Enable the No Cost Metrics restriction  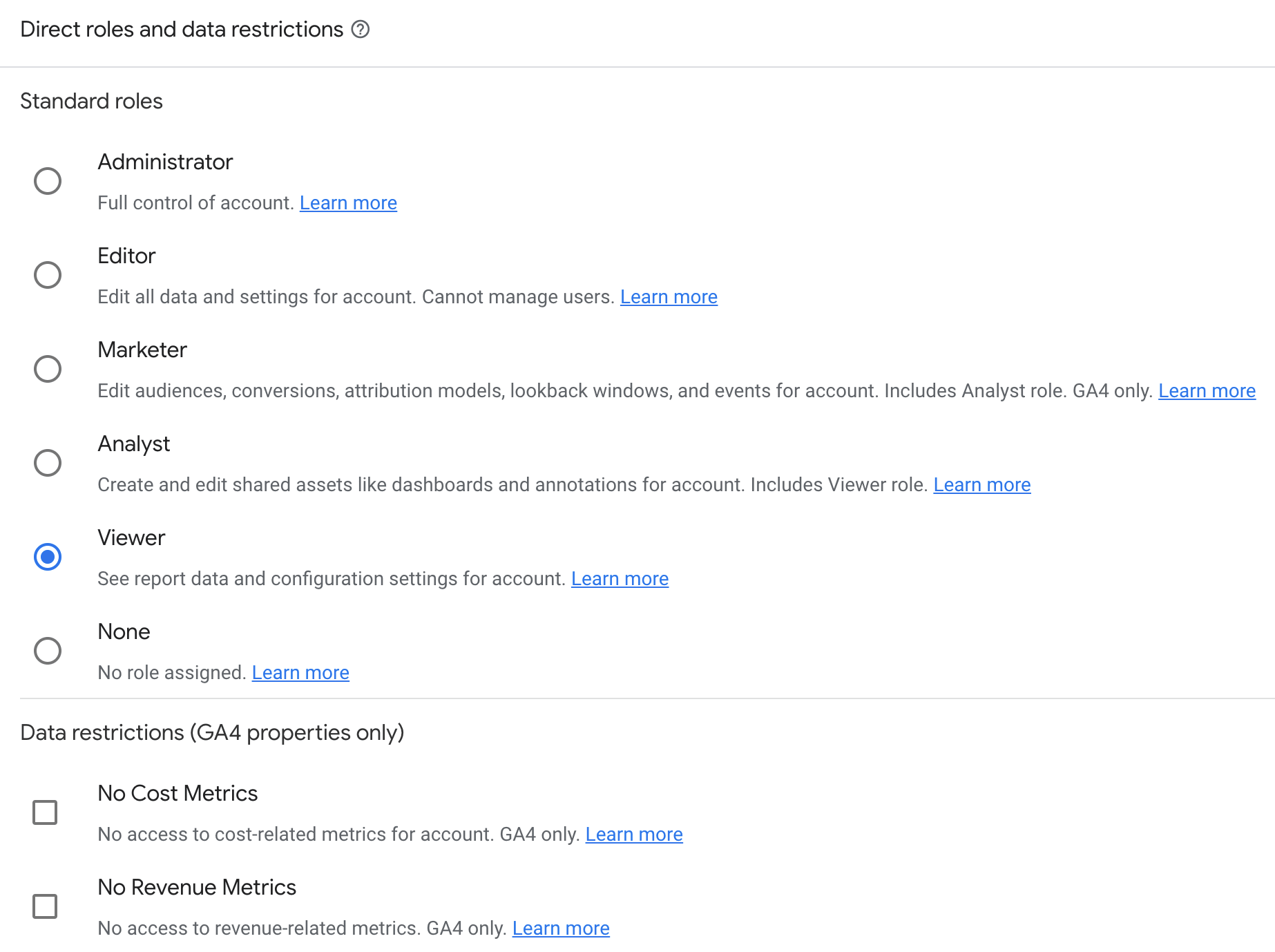(45, 812)
